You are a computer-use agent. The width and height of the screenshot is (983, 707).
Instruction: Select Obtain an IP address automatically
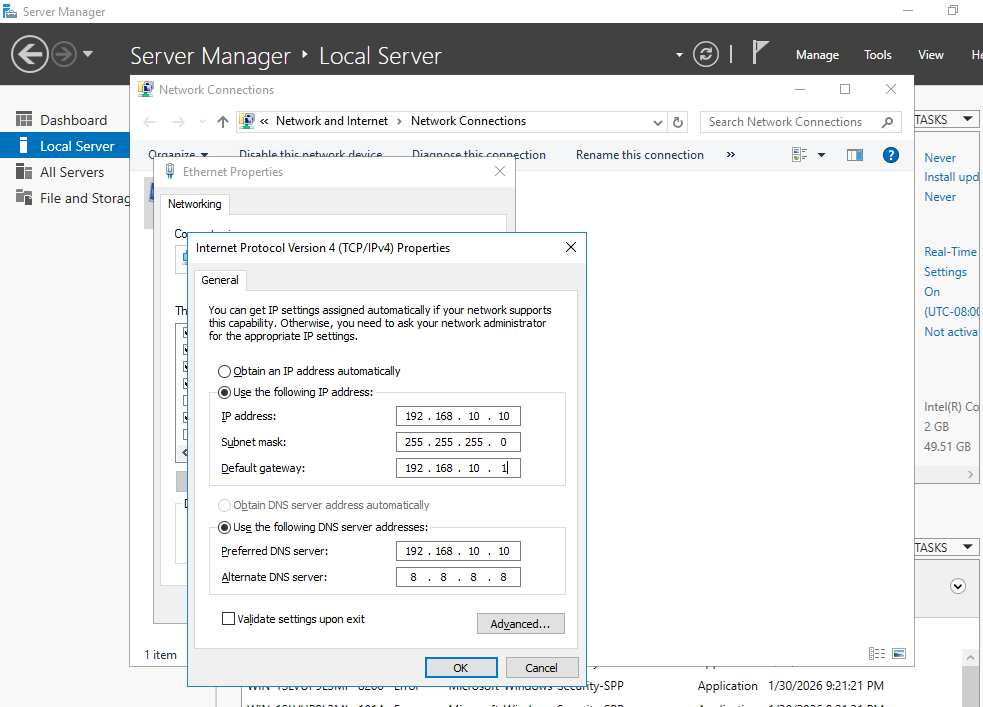click(x=225, y=371)
